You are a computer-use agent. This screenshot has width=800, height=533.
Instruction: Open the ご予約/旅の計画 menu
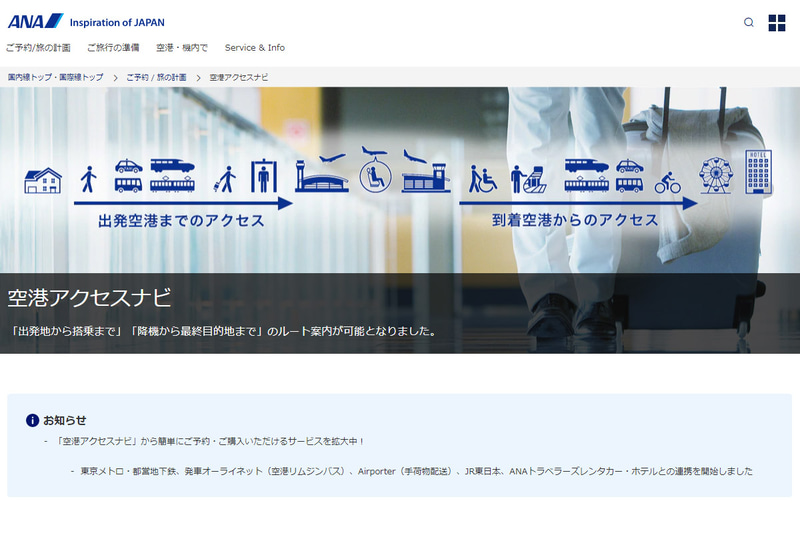[38, 47]
